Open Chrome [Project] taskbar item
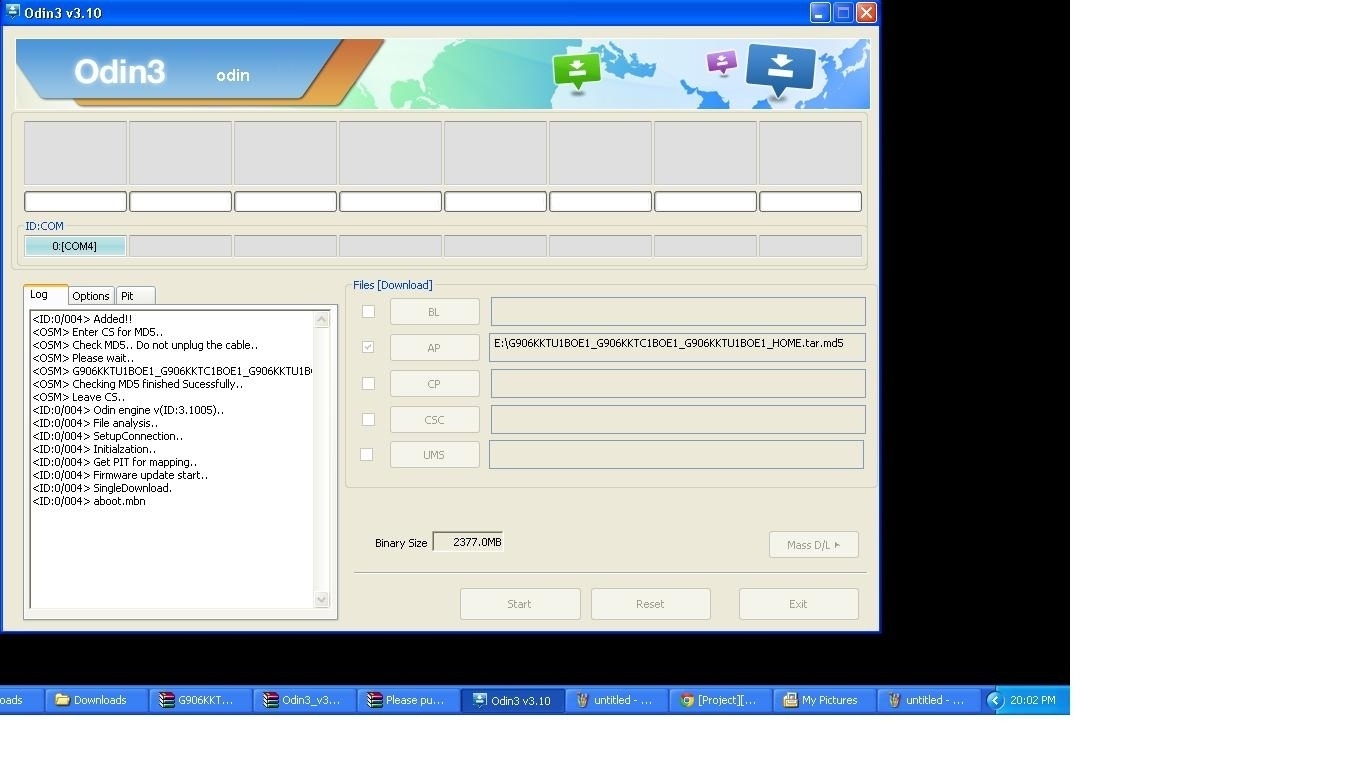1366x768 pixels. click(x=721, y=700)
